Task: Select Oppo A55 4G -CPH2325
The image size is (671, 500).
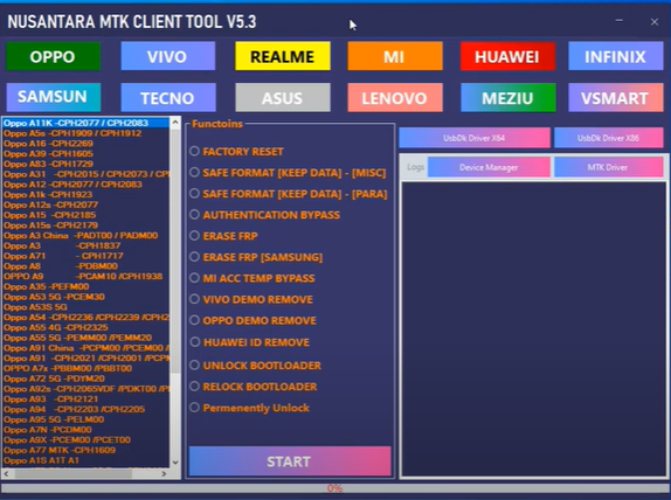Action: pyautogui.click(x=86, y=327)
